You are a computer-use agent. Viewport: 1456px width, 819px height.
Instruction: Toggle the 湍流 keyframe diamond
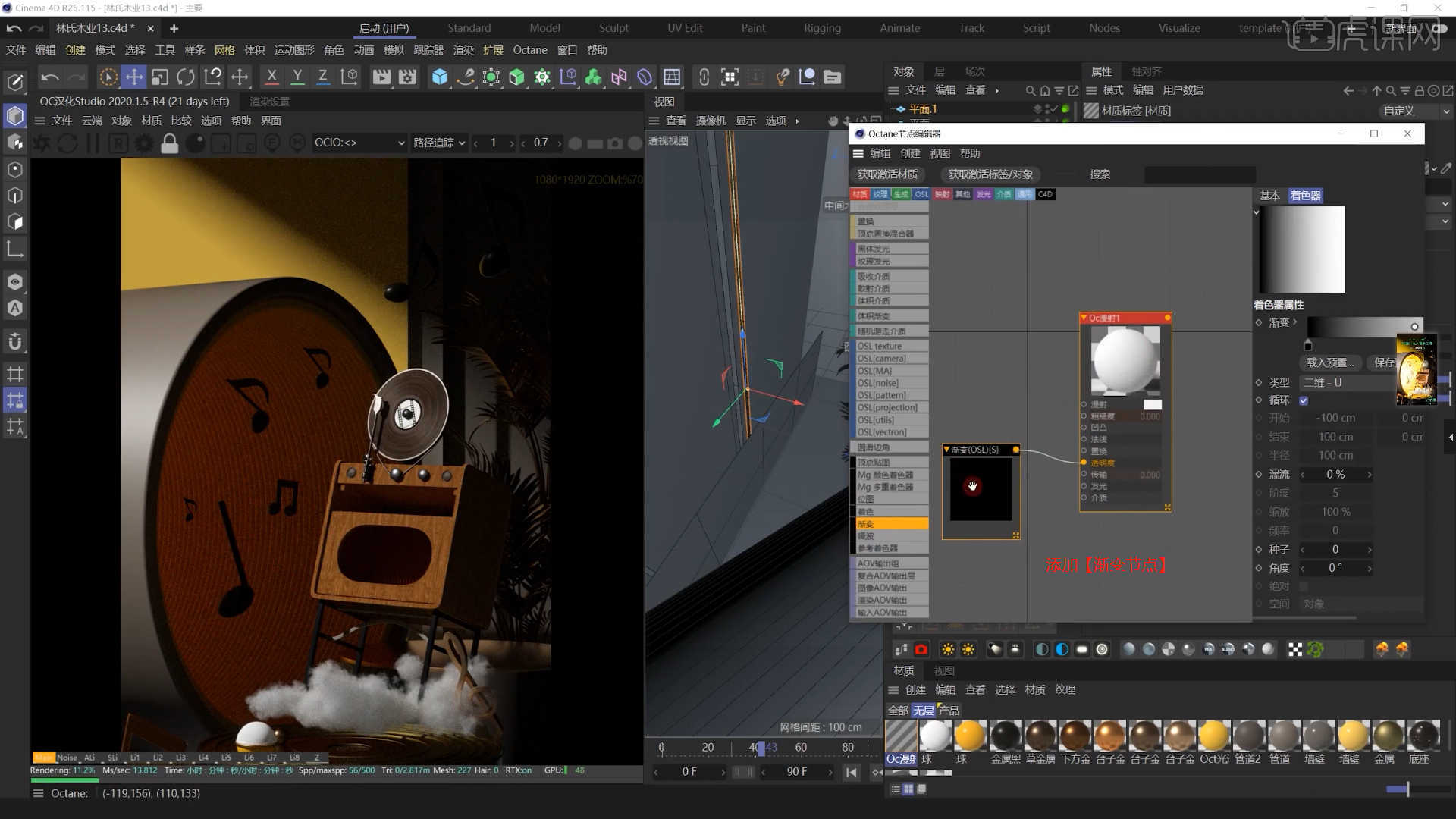point(1259,474)
